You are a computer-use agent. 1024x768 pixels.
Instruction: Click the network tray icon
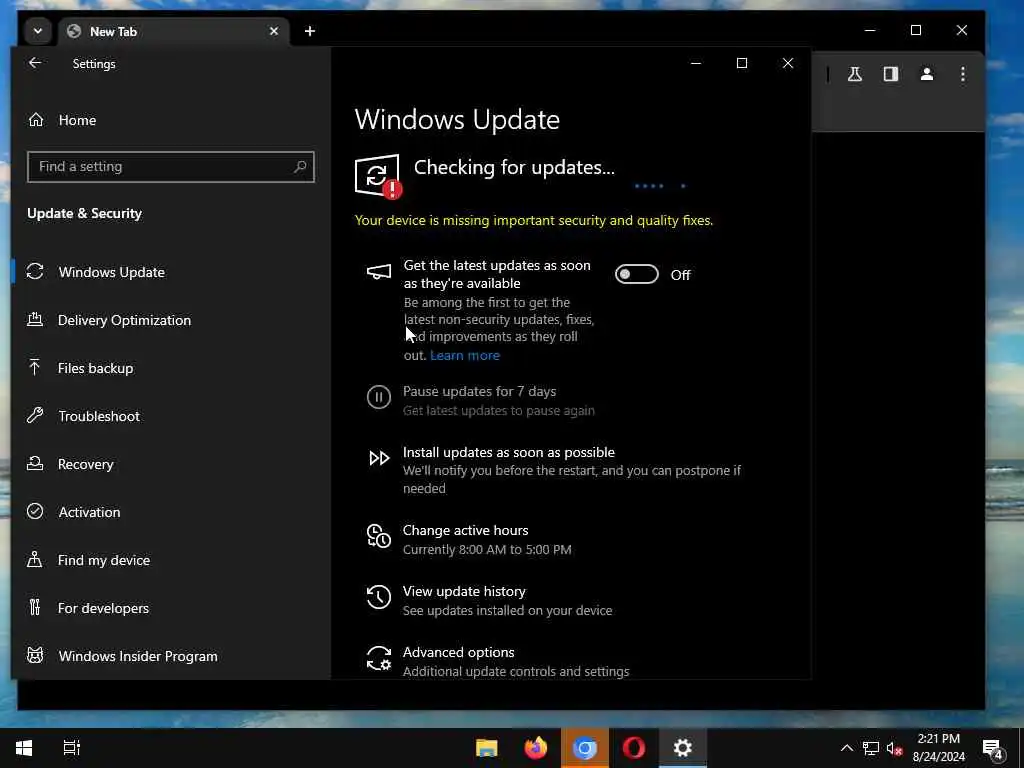pos(871,748)
